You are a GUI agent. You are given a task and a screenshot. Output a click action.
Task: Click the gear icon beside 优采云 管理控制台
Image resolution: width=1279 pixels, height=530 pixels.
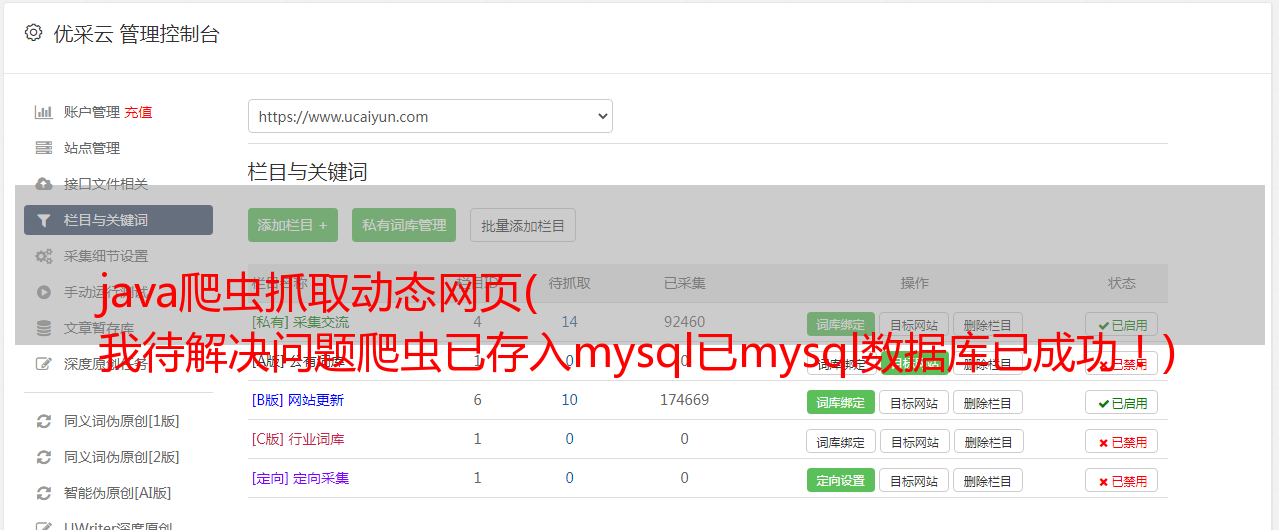33,33
